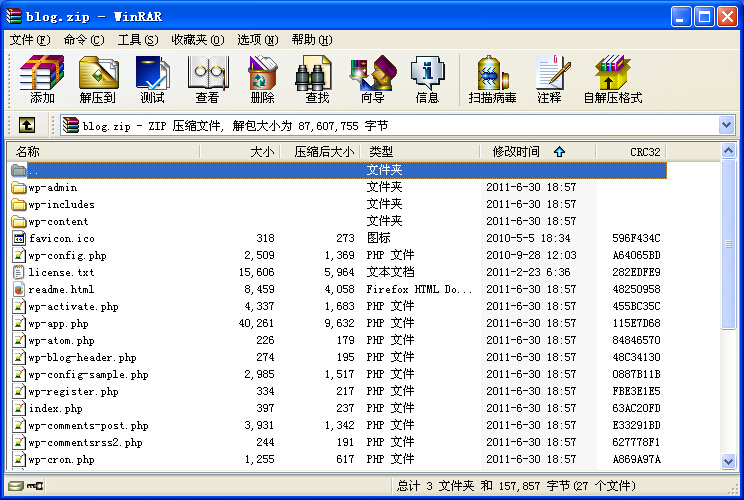Screen dimensions: 744x500
Task: Click CRC32 value 596F434C
Action: point(636,238)
